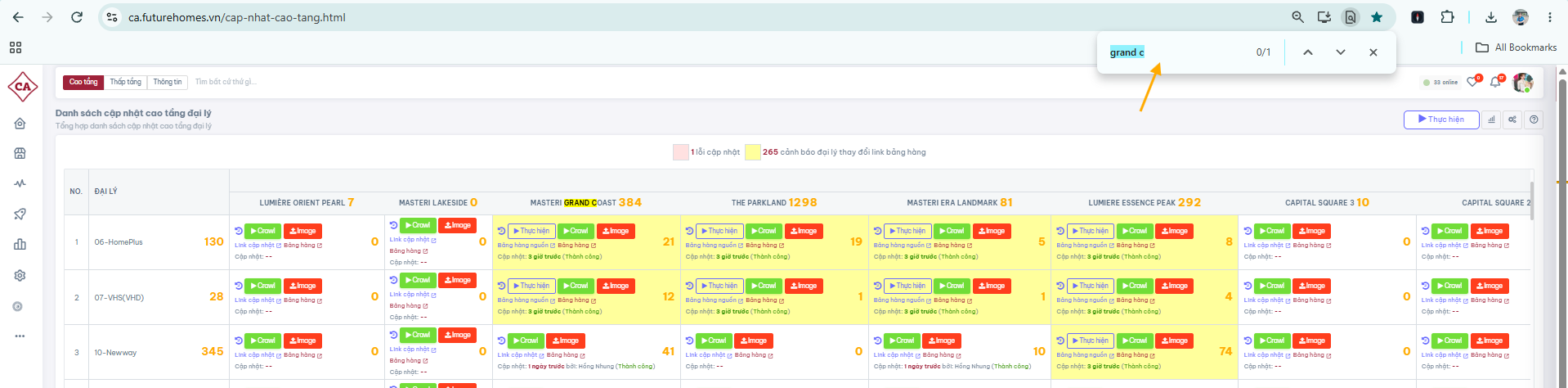The height and width of the screenshot is (388, 1568).
Task: Open the user avatar profile menu
Action: tap(1522, 82)
